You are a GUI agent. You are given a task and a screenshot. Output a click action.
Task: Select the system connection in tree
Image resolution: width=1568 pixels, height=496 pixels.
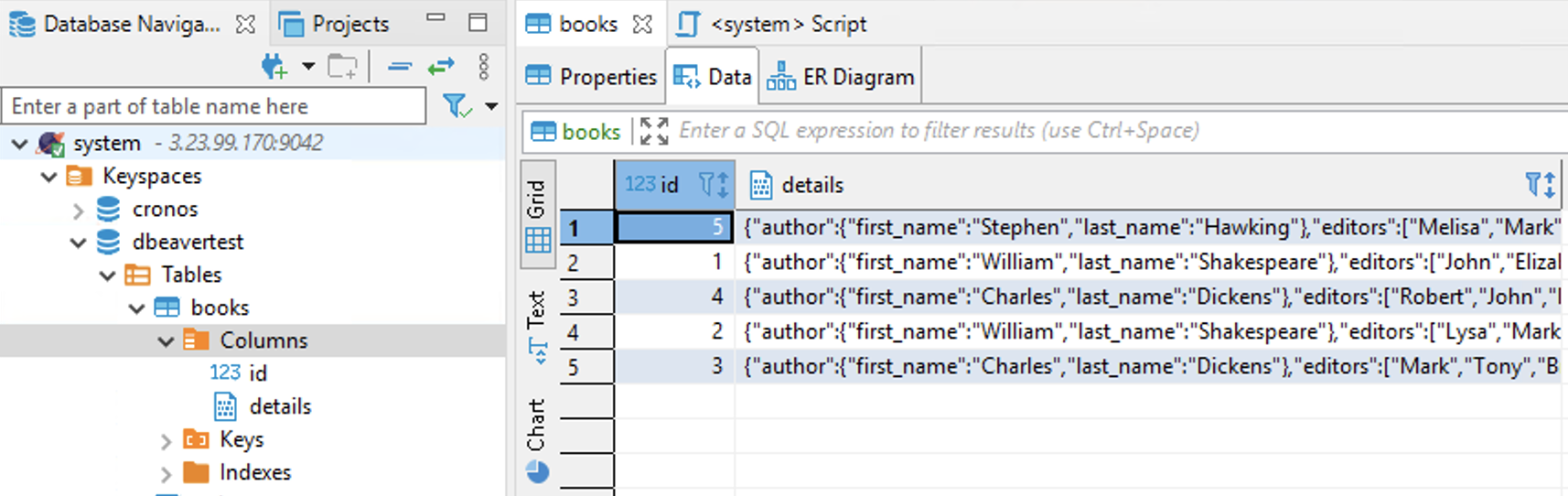pos(107,144)
